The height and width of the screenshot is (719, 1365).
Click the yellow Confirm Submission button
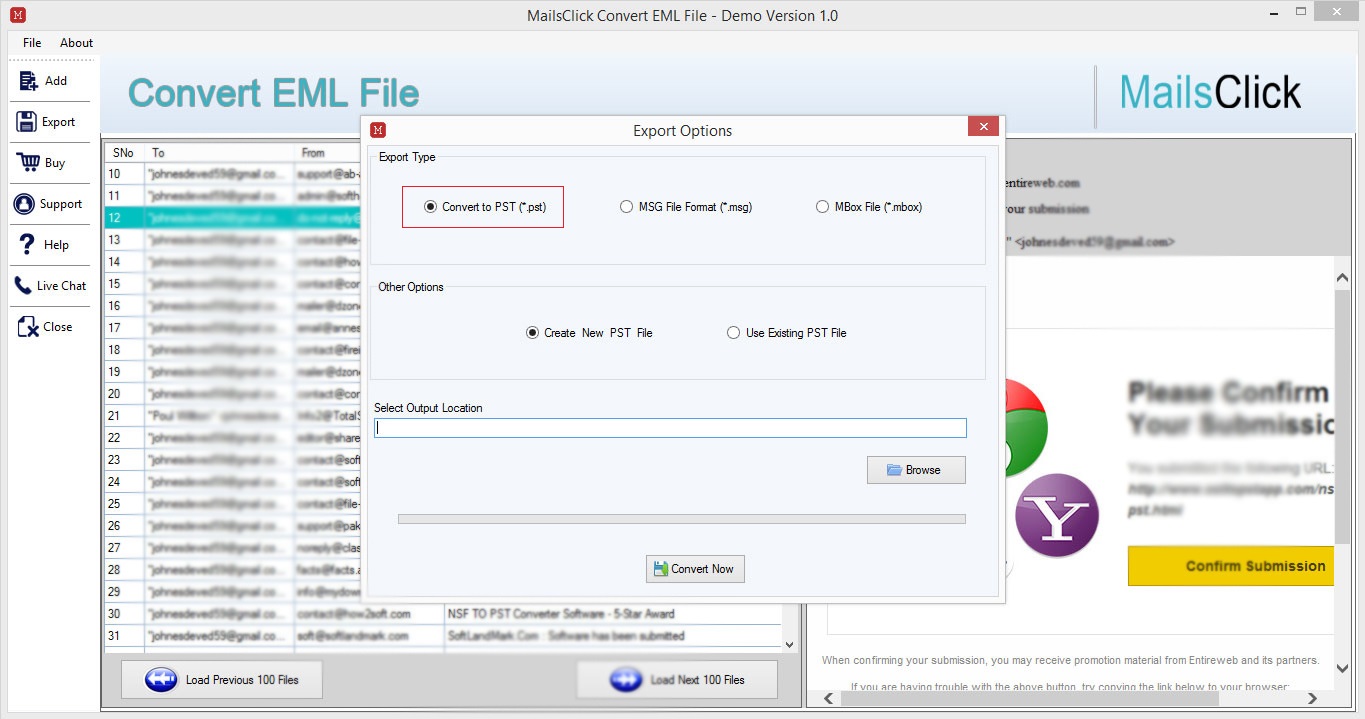coord(1232,566)
